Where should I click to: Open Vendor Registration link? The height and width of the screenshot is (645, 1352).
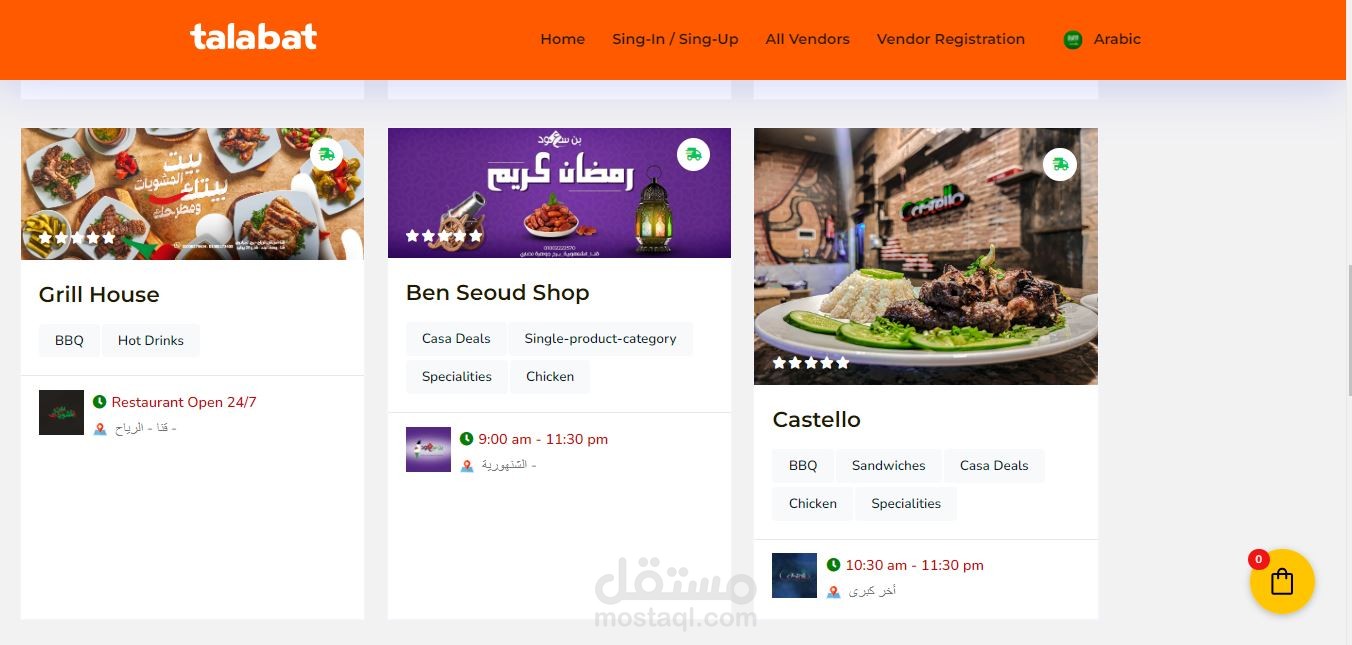pos(951,39)
